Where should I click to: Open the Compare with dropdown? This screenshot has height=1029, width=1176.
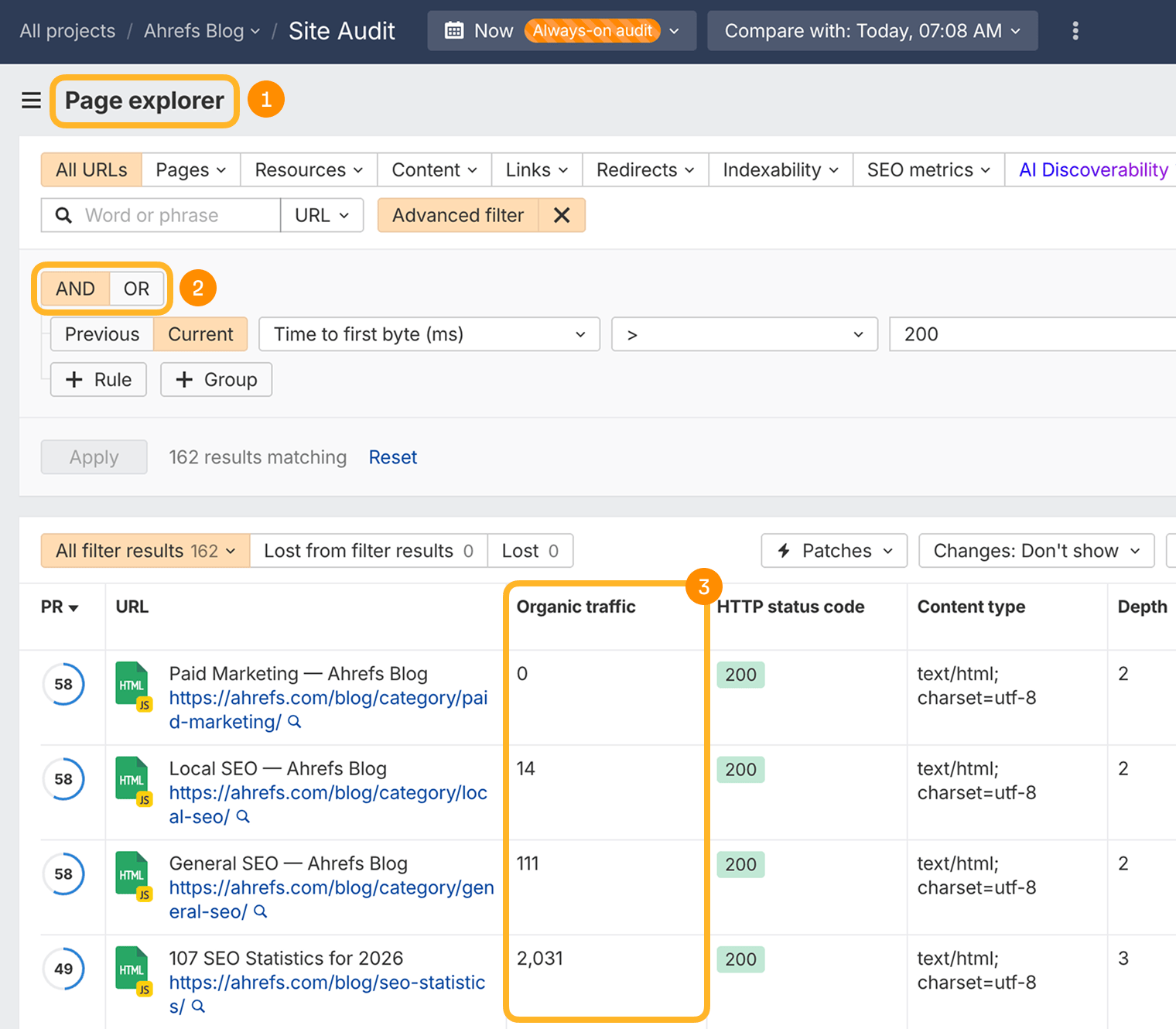click(x=873, y=31)
